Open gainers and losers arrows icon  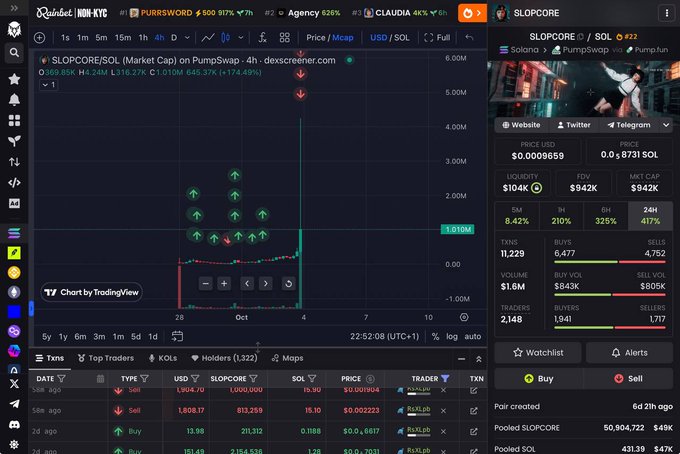click(14, 162)
